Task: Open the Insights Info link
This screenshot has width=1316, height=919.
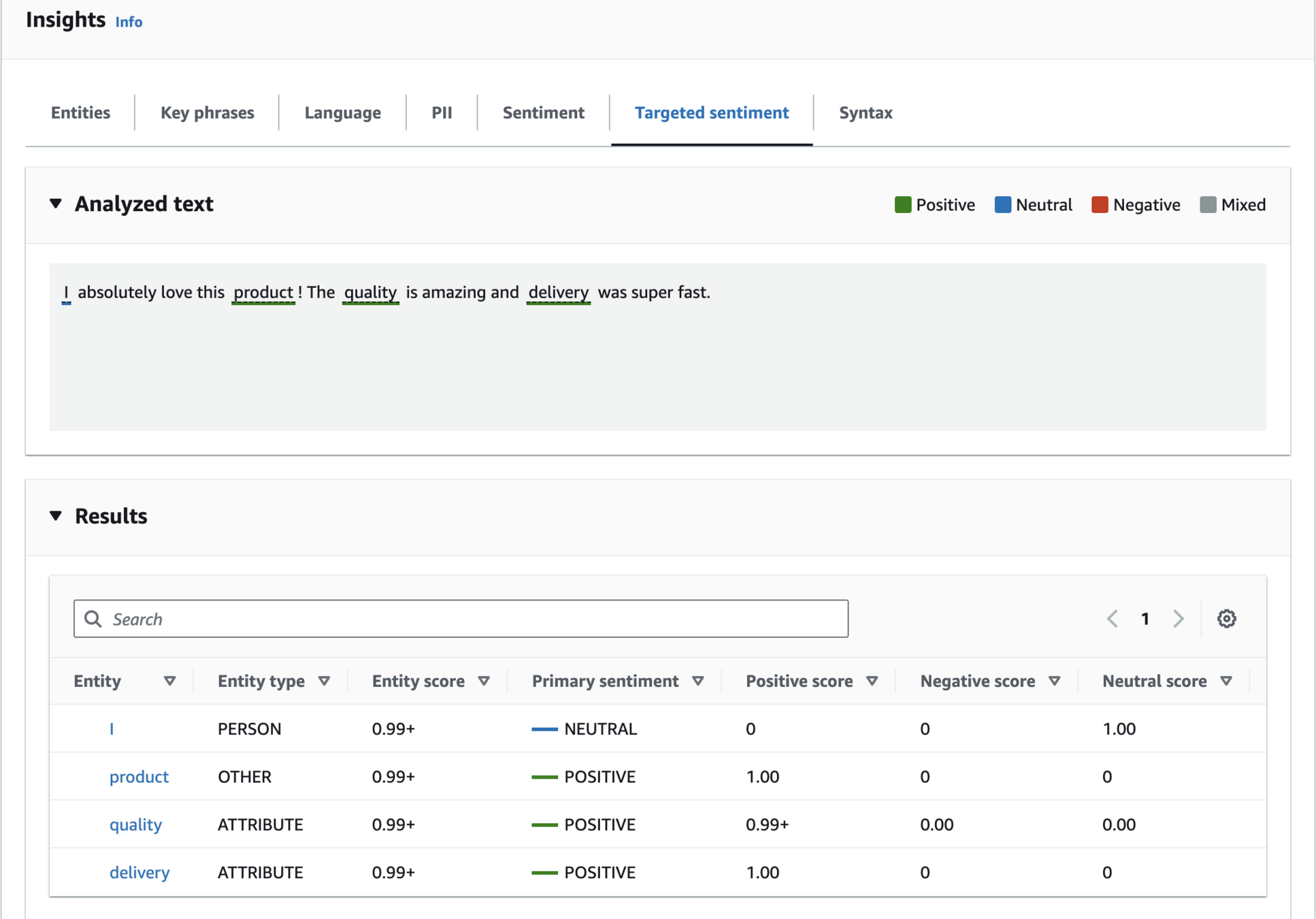Action: (x=129, y=22)
